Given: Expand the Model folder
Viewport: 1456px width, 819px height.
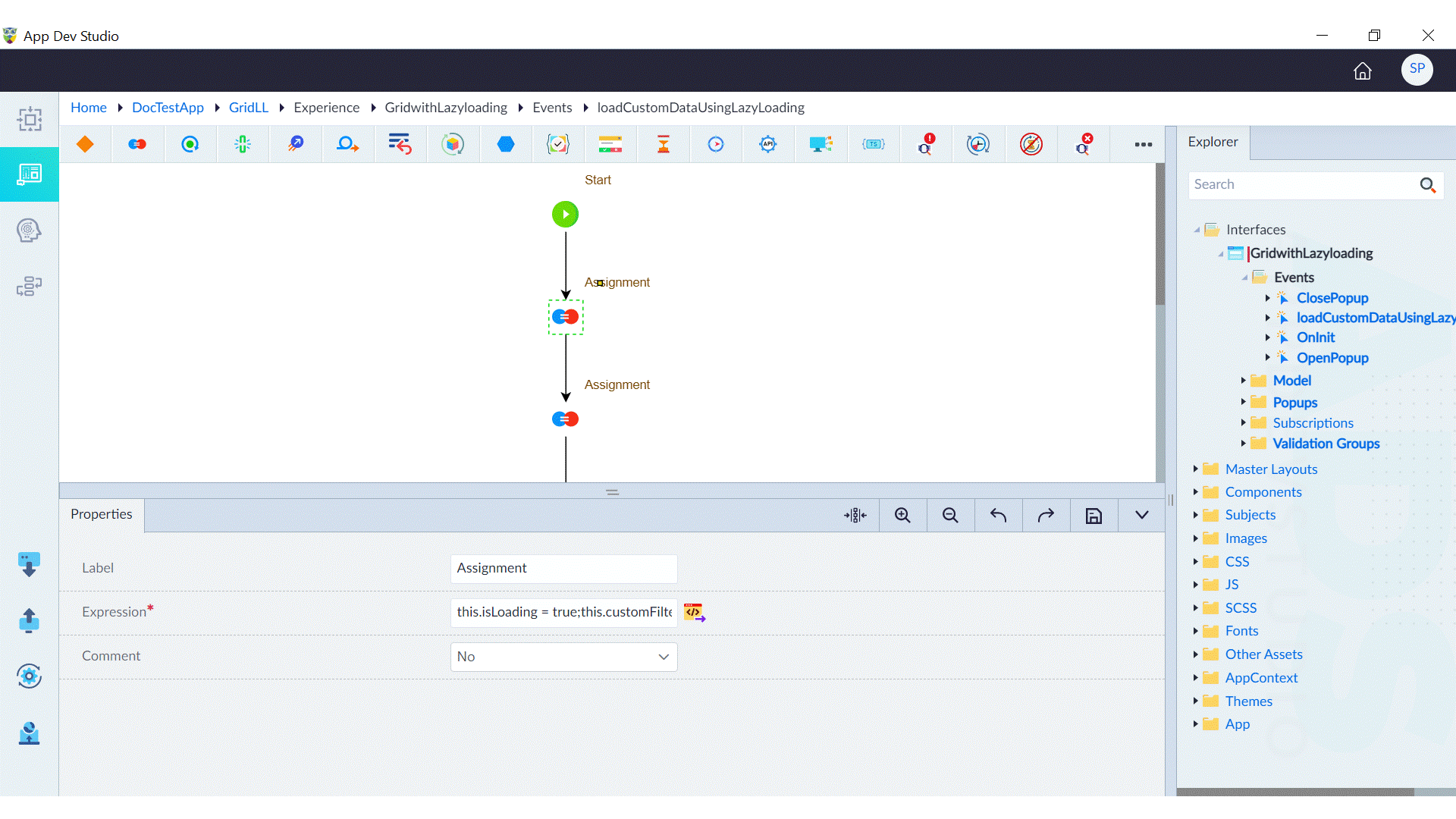Looking at the screenshot, I should pyautogui.click(x=1244, y=381).
